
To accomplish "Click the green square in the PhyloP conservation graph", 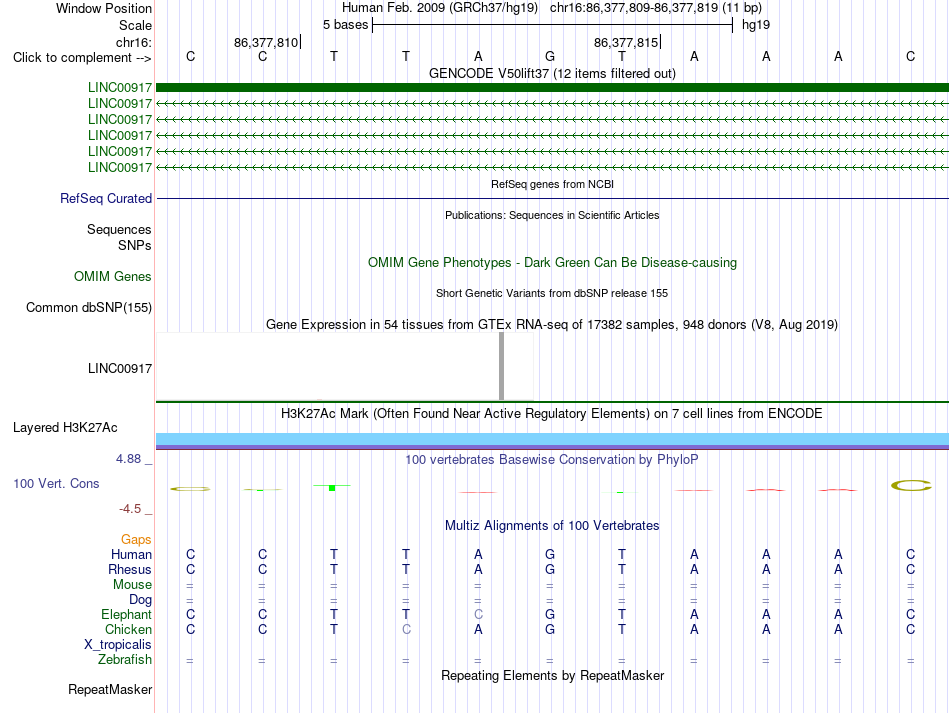I will pyautogui.click(x=332, y=488).
